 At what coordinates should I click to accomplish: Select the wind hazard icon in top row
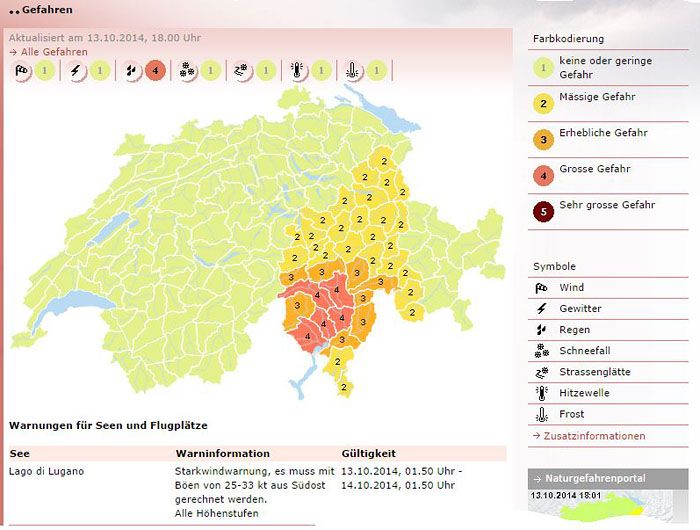[x=22, y=71]
